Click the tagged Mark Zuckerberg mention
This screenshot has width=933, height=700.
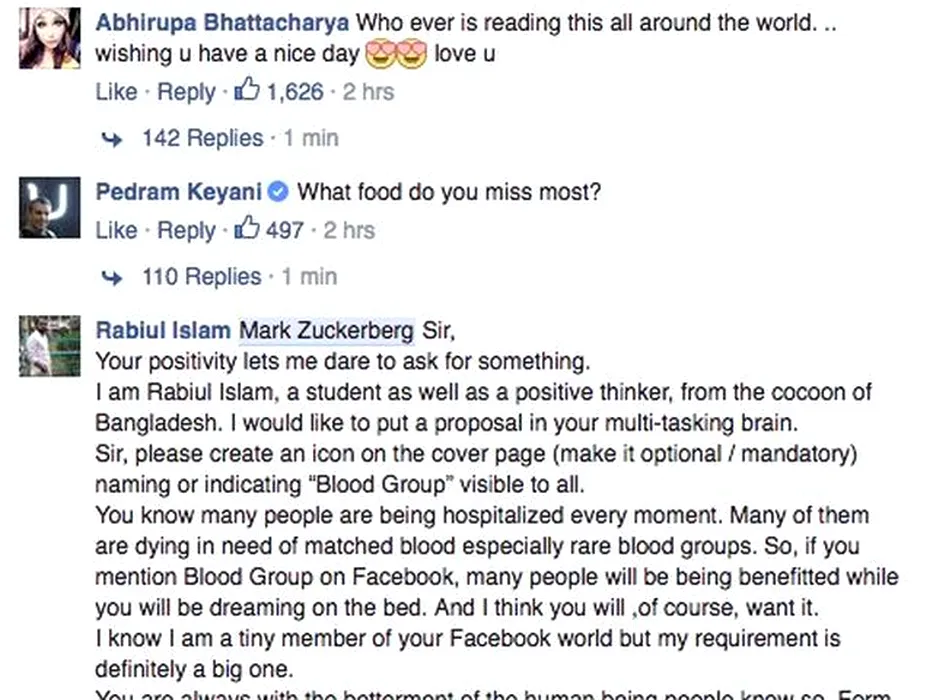327,330
